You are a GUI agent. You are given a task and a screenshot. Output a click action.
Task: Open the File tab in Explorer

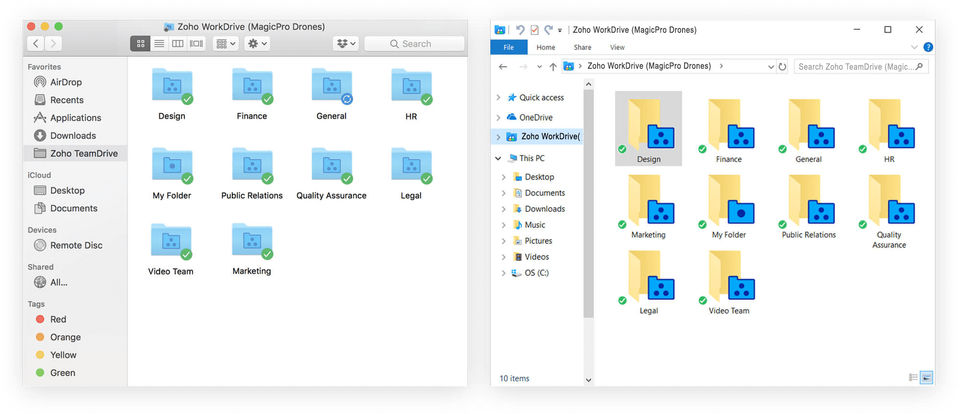coord(509,47)
